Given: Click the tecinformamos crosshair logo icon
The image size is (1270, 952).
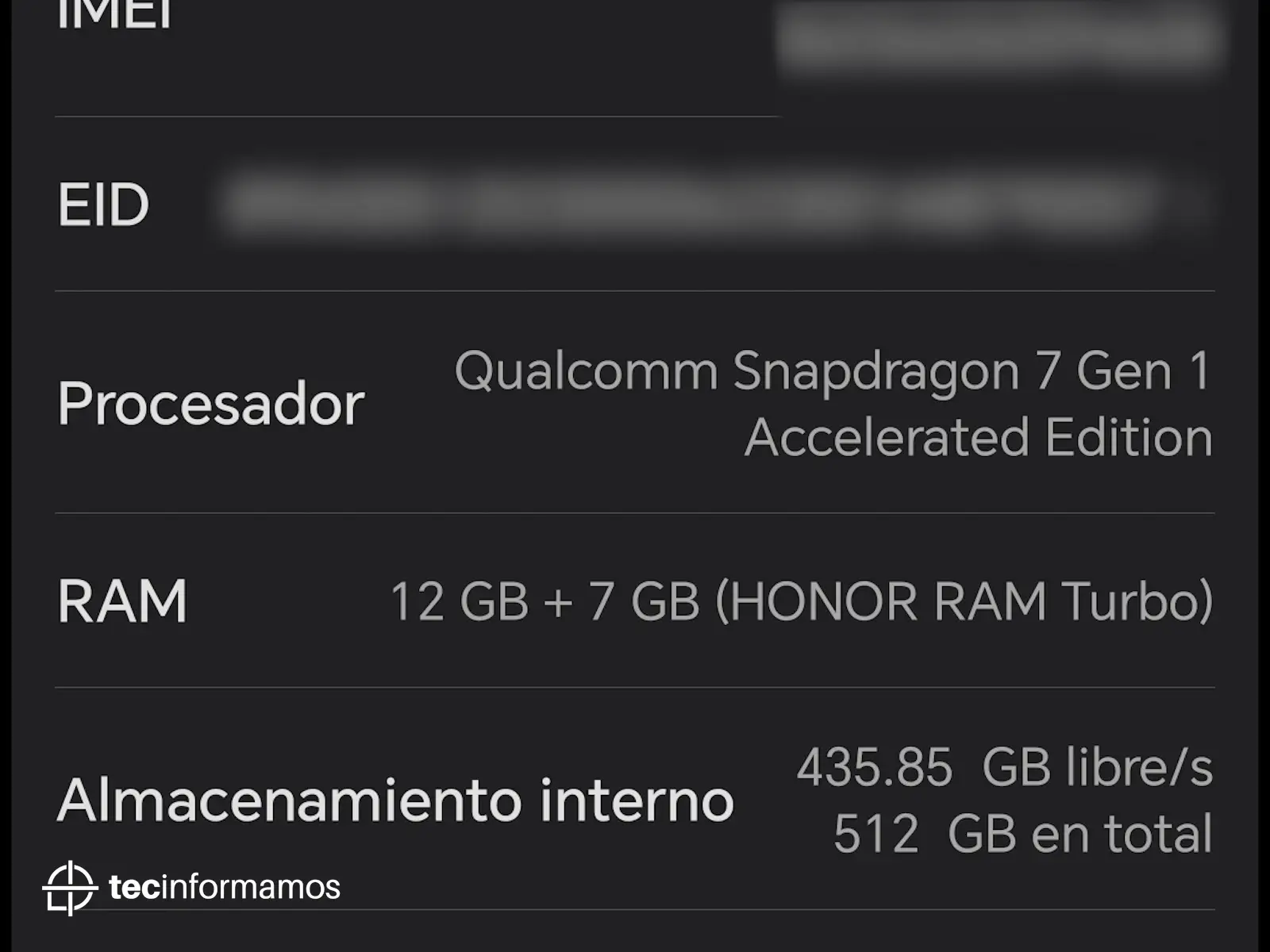Looking at the screenshot, I should [70, 887].
